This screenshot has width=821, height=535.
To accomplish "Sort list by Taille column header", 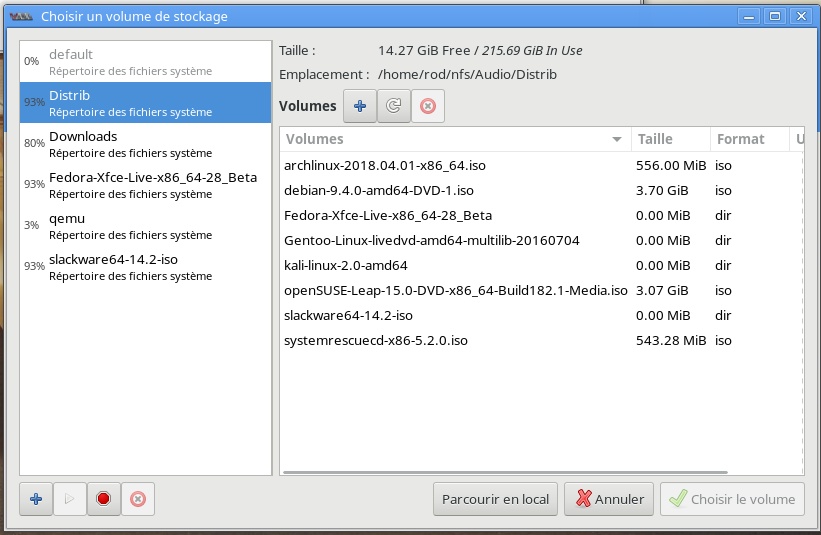I will (669, 139).
